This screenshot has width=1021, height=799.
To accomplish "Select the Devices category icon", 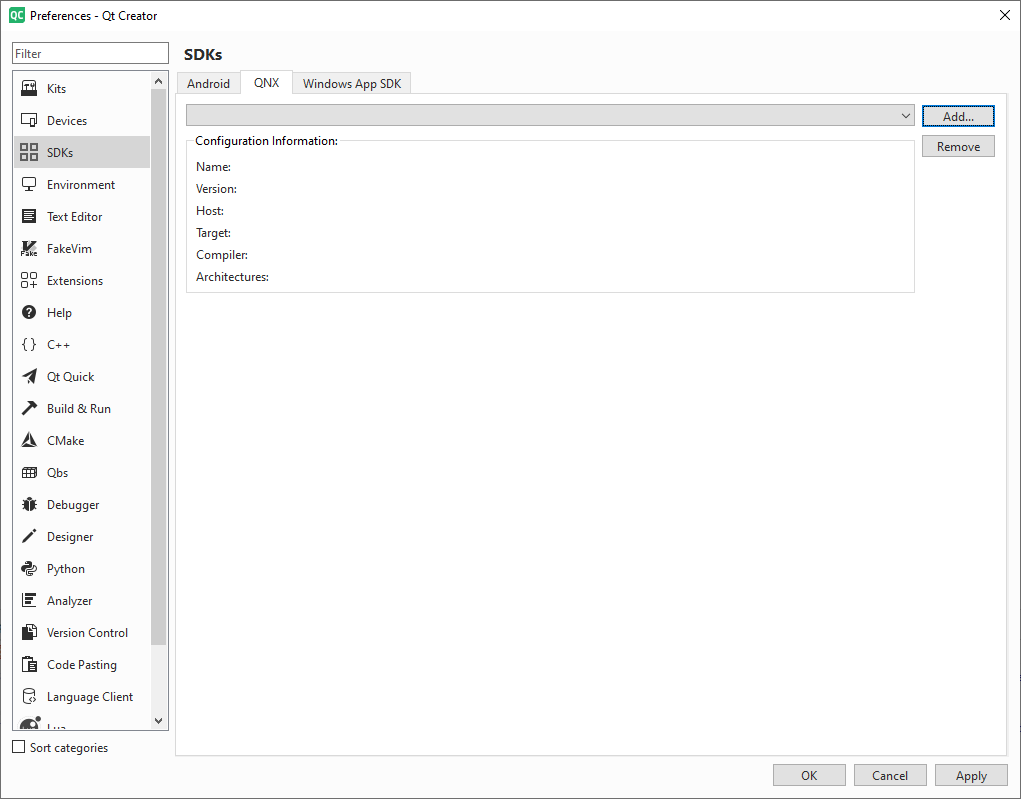I will coord(29,120).
